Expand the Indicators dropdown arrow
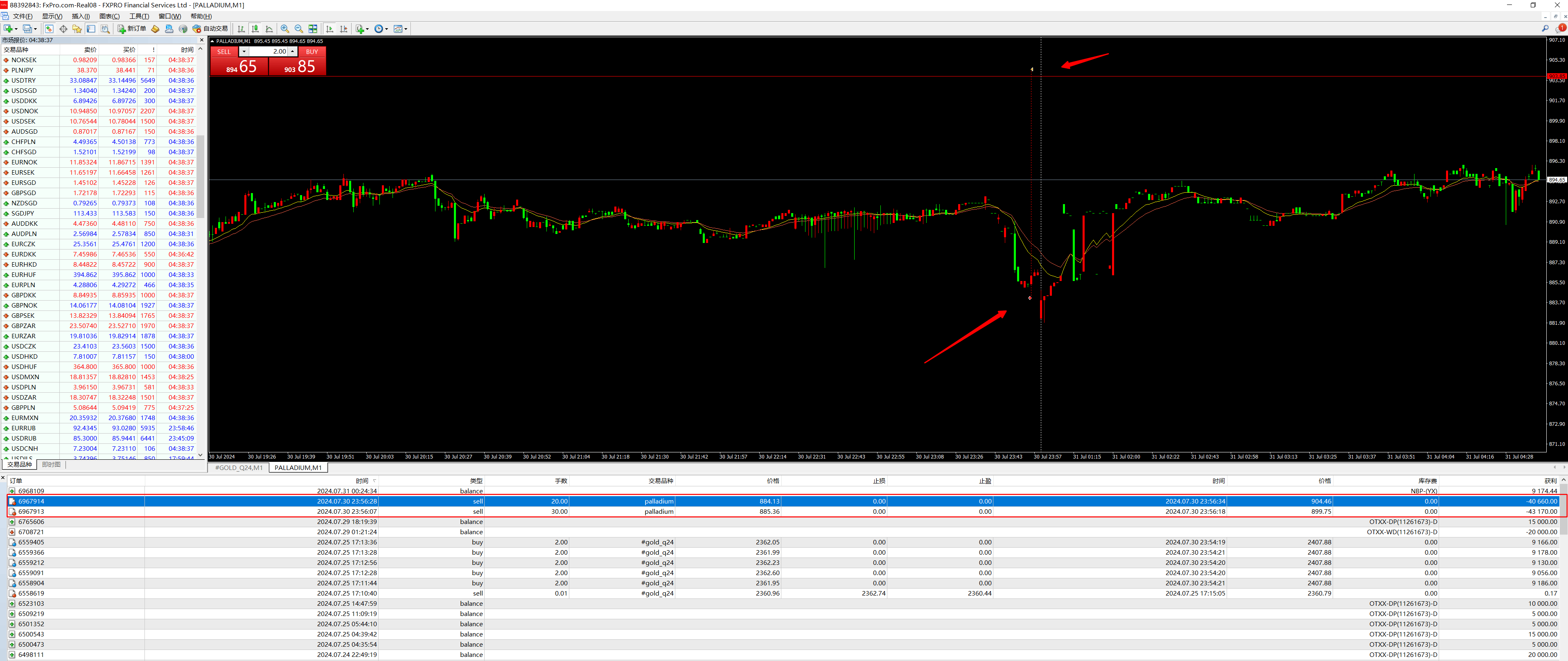Screen dimensions: 1568x661 pos(367,29)
